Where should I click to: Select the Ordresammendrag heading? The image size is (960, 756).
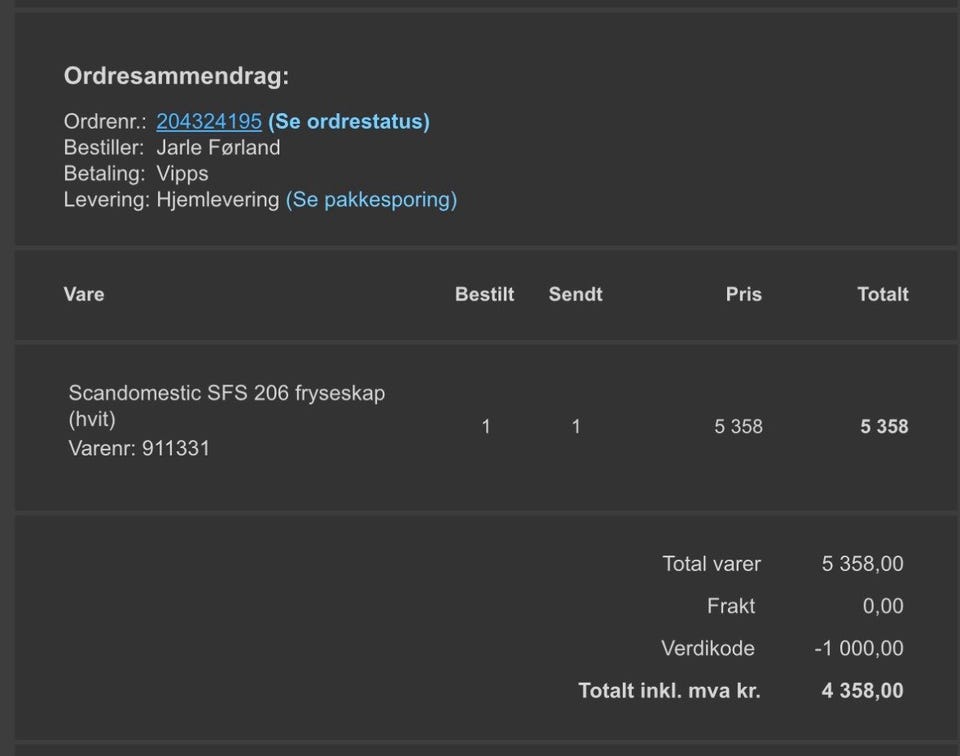(176, 76)
